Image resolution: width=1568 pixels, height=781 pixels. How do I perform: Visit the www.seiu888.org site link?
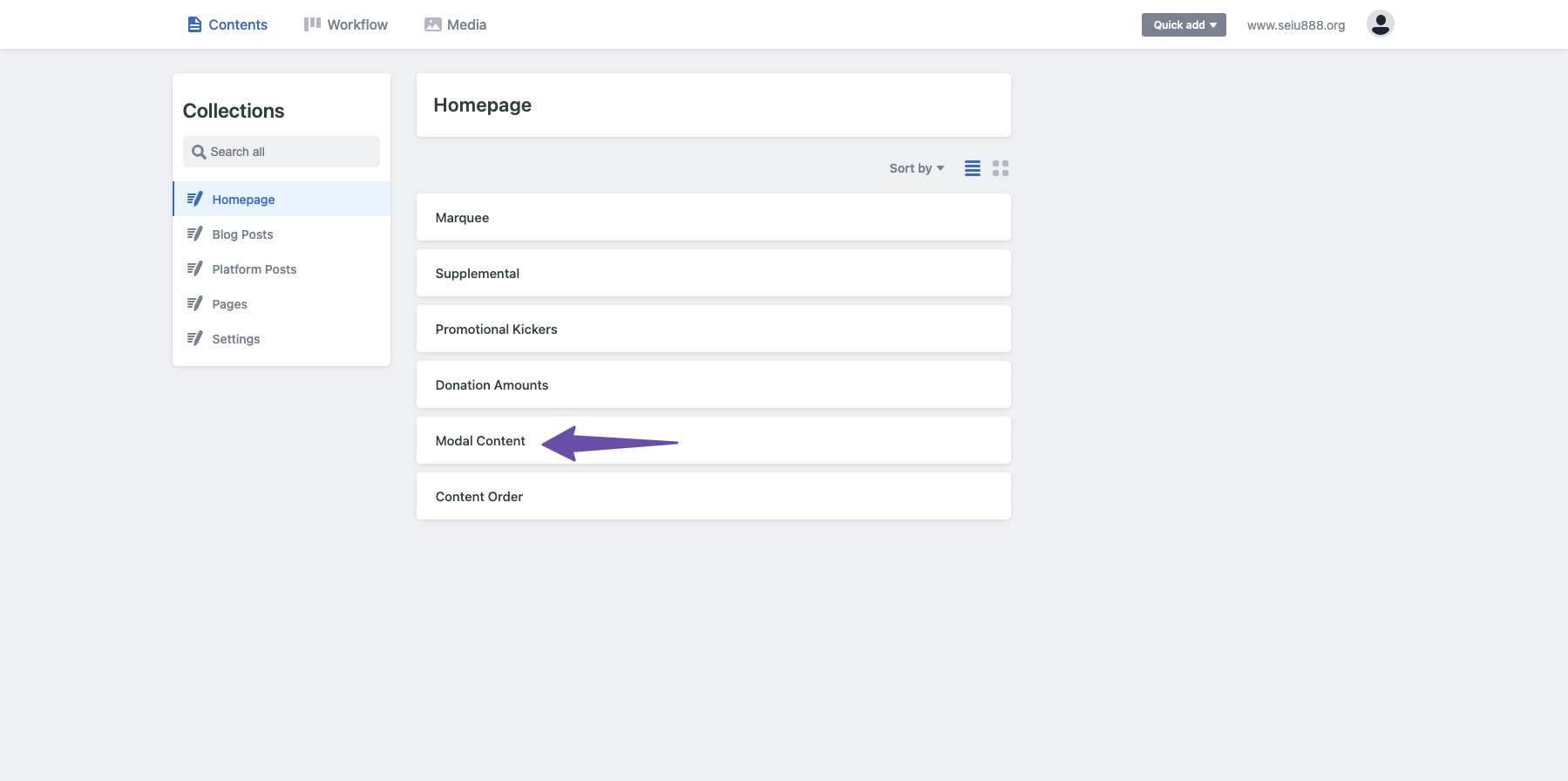pos(1295,25)
